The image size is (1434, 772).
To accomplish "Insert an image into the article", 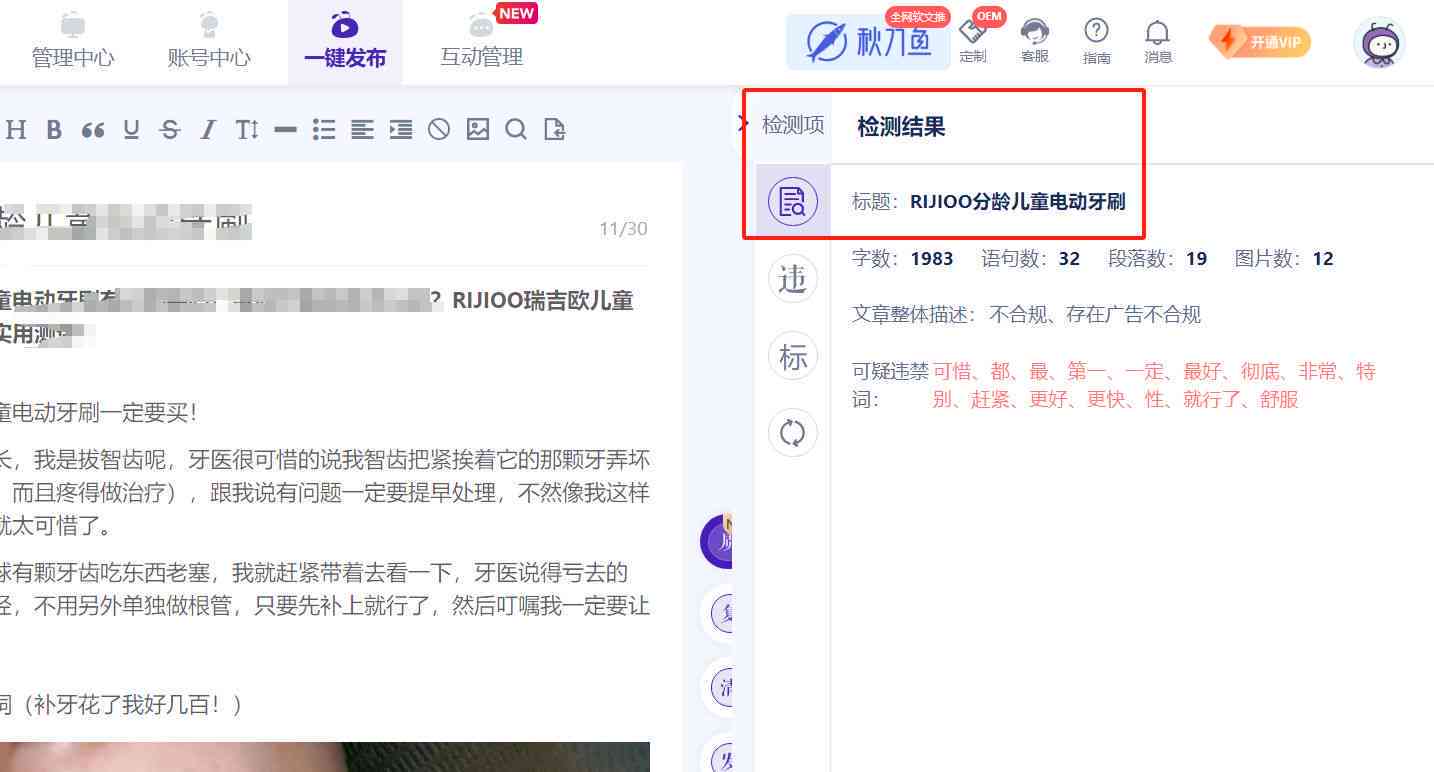I will click(x=478, y=129).
